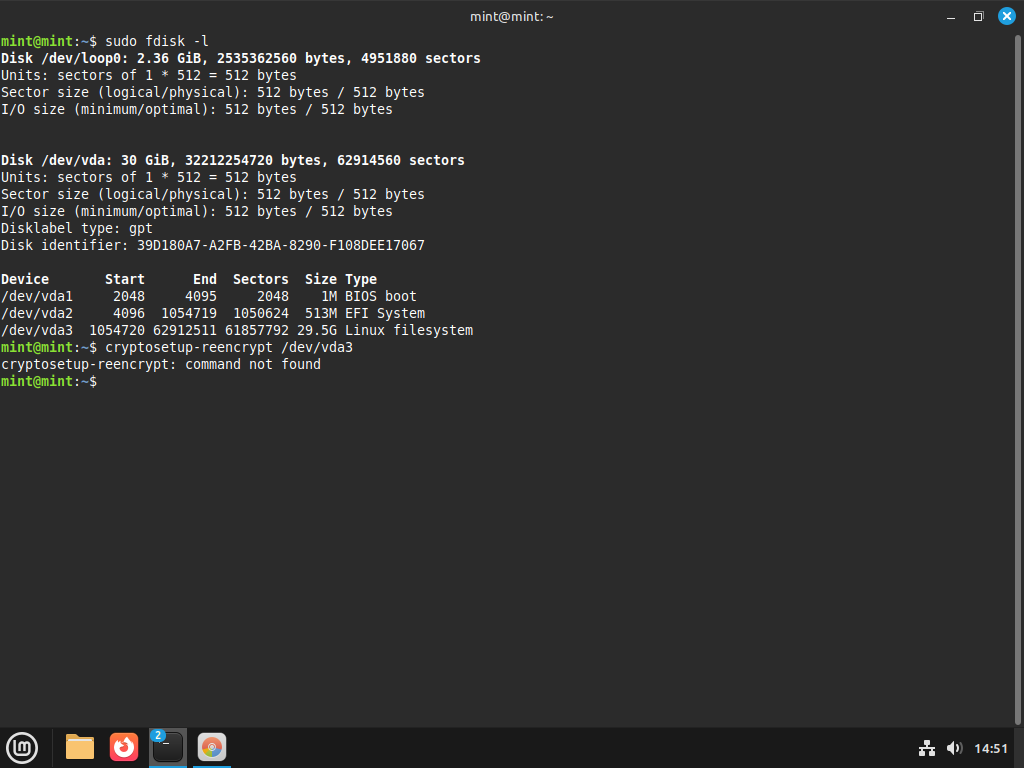Click the volume speaker tray icon
Screen dimensions: 1024x768
953,748
